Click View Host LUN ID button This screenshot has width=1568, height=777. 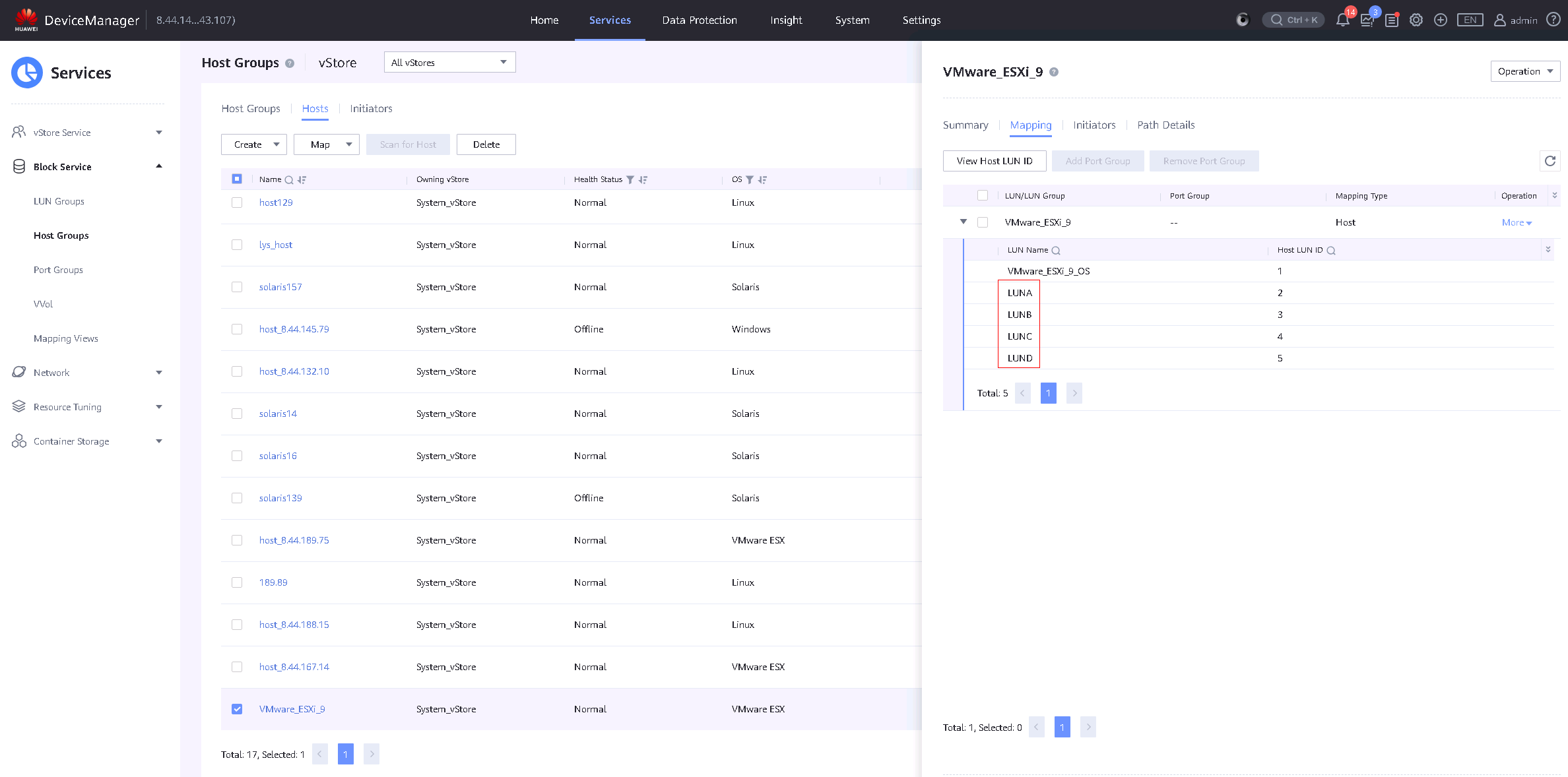tap(995, 161)
